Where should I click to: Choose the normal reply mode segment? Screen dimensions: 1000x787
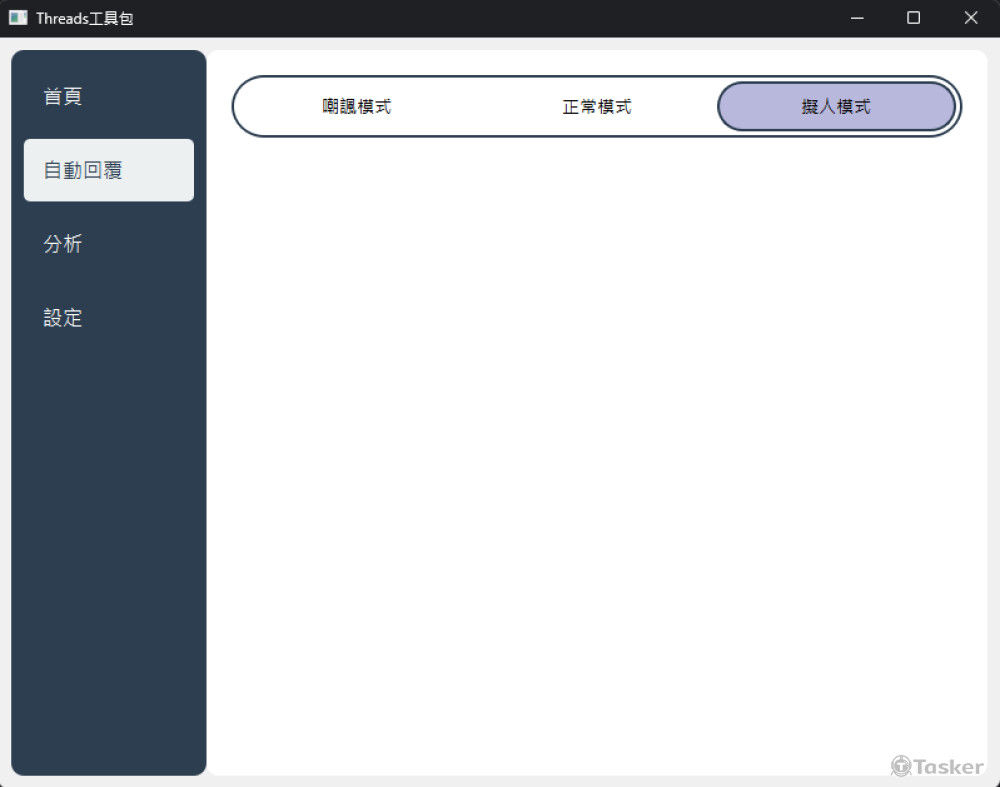click(x=597, y=107)
